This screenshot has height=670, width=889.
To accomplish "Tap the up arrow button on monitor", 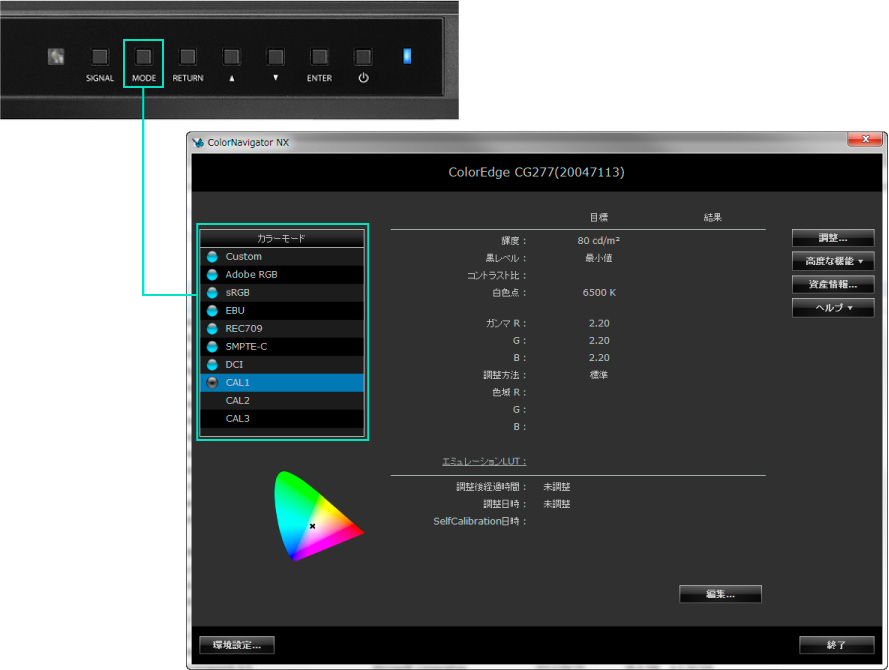I will point(231,57).
